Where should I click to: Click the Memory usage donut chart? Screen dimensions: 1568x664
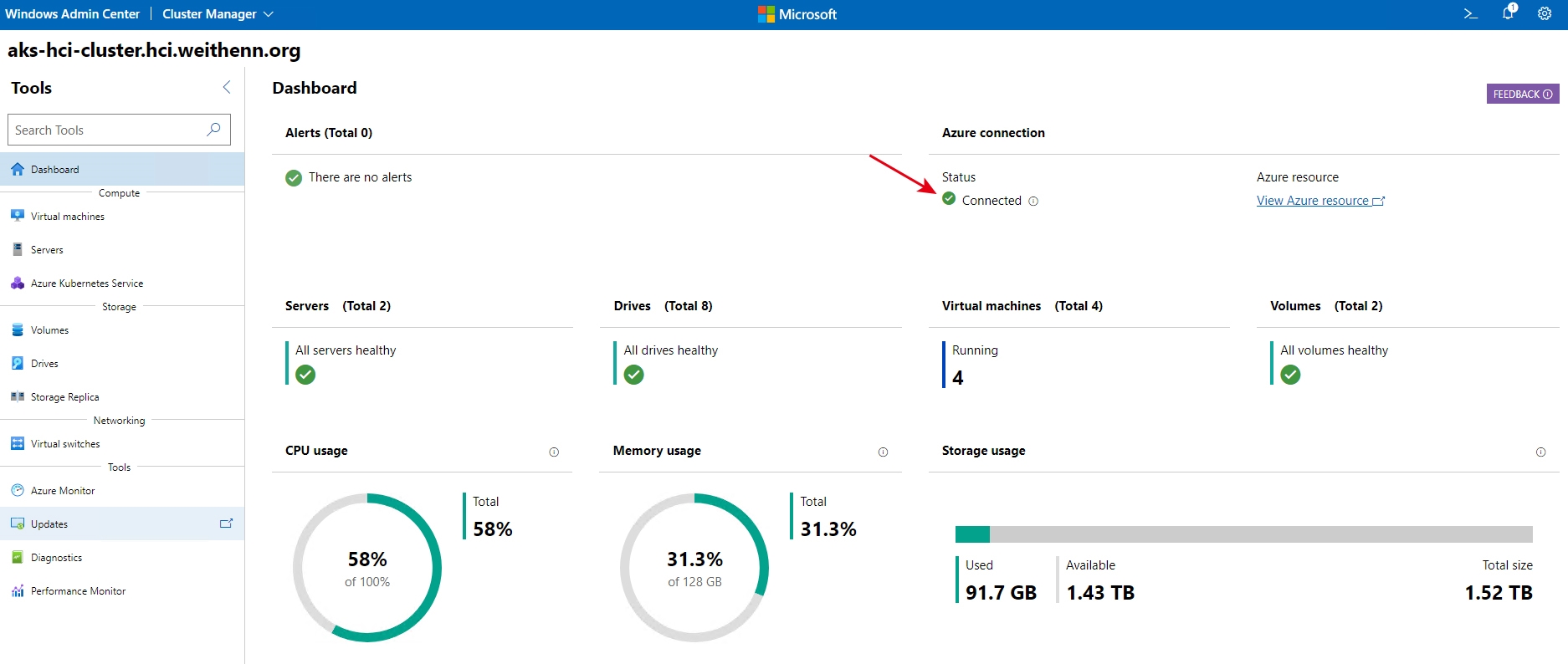point(694,568)
